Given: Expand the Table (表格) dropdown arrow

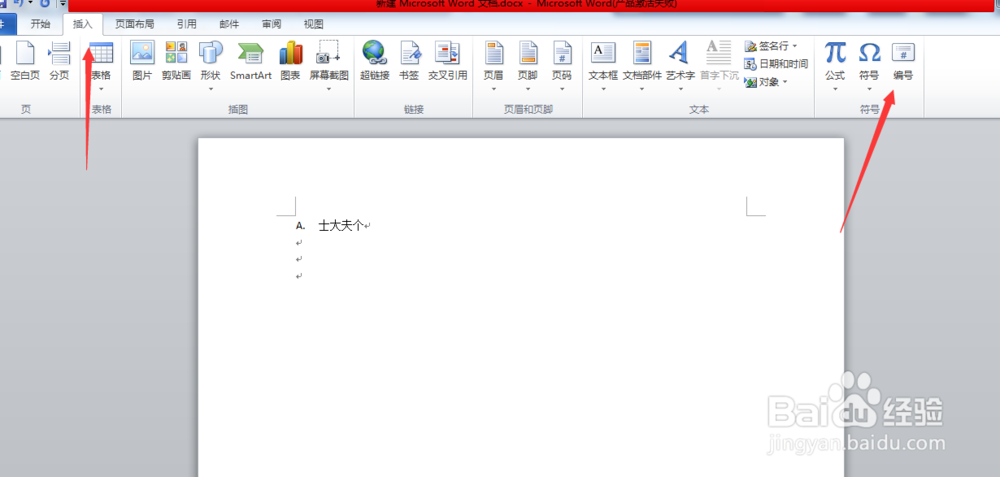Looking at the screenshot, I should [101, 89].
